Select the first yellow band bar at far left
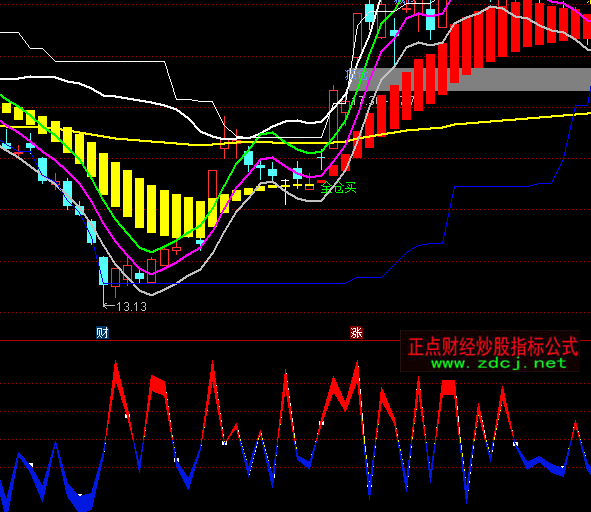The width and height of the screenshot is (591, 512). coord(6,108)
